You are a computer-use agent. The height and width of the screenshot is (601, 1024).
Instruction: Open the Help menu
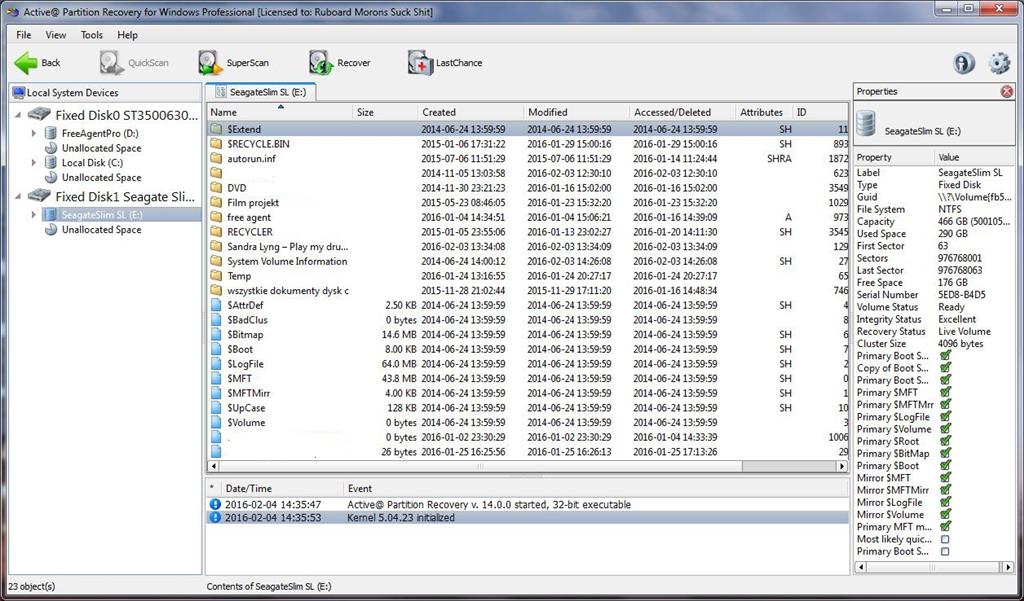click(x=127, y=35)
